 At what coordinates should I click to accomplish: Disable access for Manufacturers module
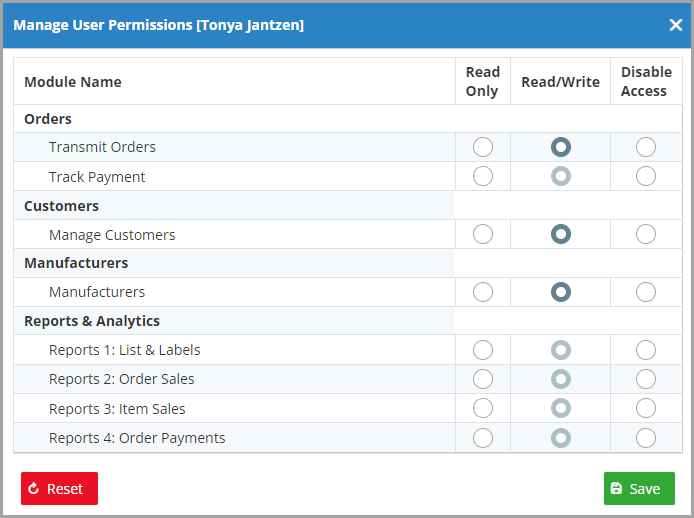(x=646, y=292)
